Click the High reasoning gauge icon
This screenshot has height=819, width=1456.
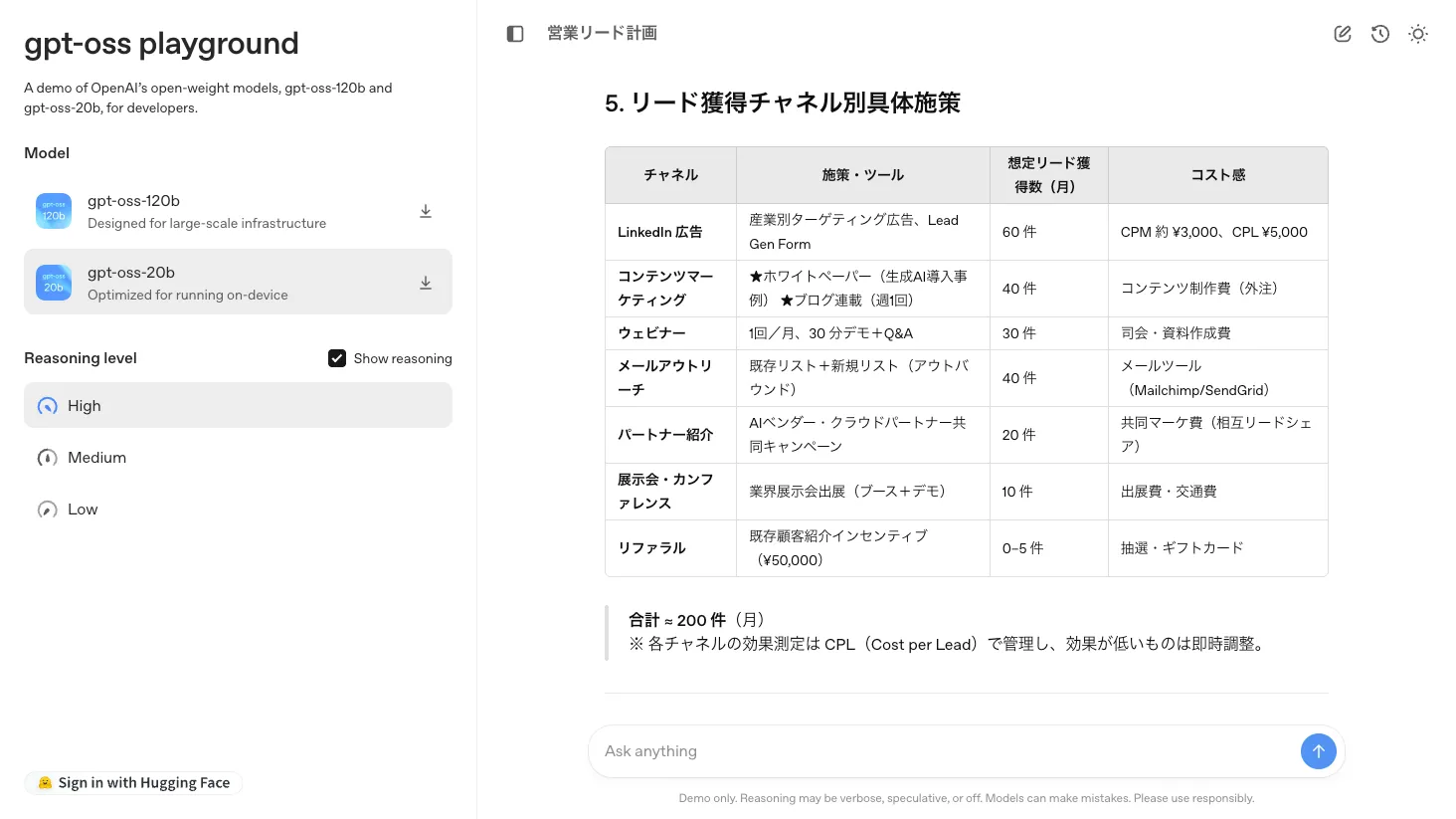pyautogui.click(x=48, y=406)
